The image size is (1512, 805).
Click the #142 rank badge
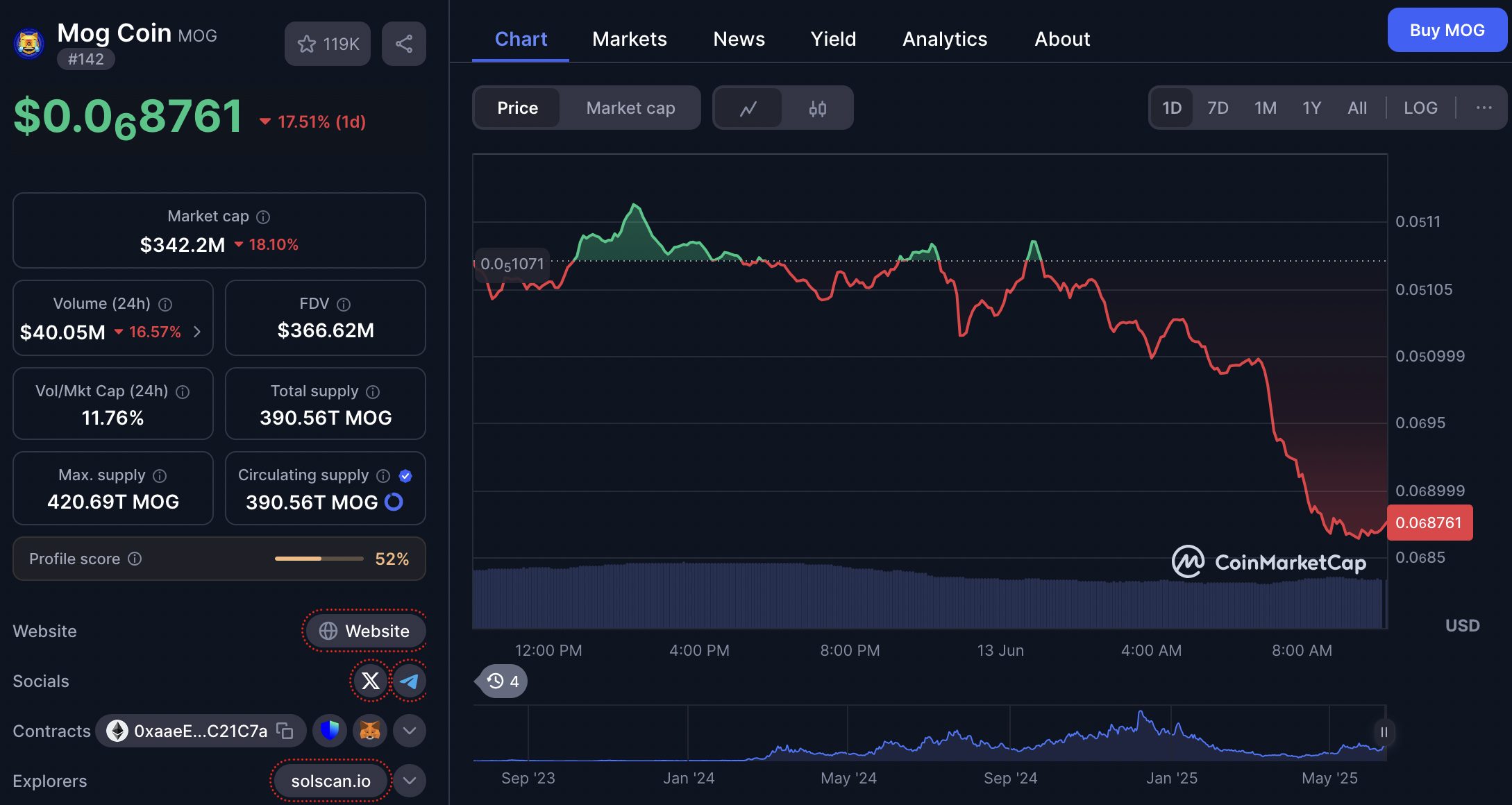[x=86, y=59]
